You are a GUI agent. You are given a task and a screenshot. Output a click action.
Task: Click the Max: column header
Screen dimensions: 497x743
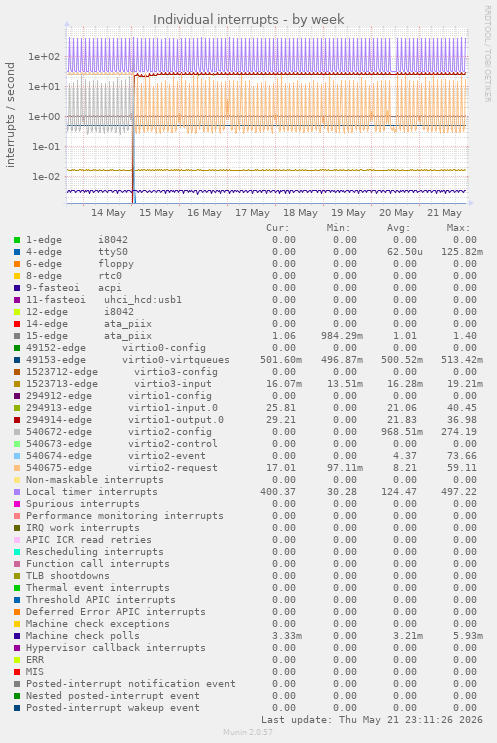(x=458, y=228)
